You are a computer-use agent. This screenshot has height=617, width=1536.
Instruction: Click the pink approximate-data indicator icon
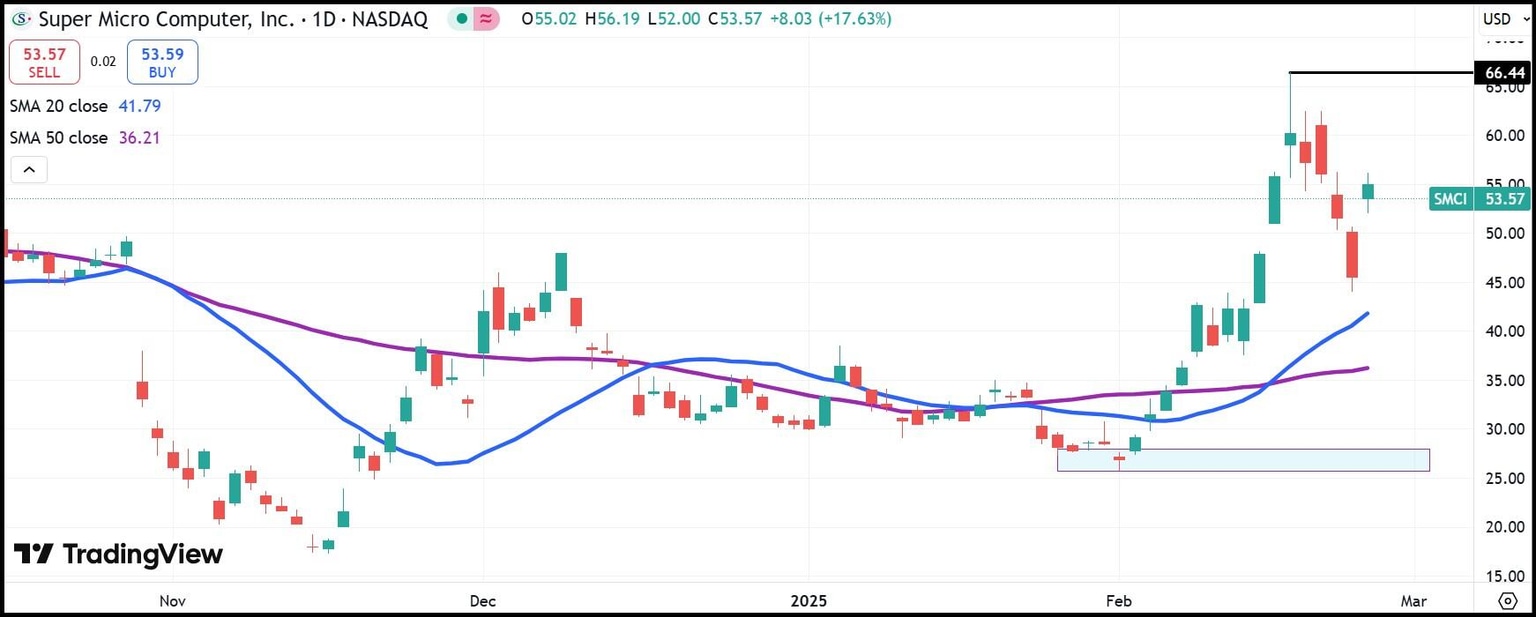pyautogui.click(x=485, y=18)
